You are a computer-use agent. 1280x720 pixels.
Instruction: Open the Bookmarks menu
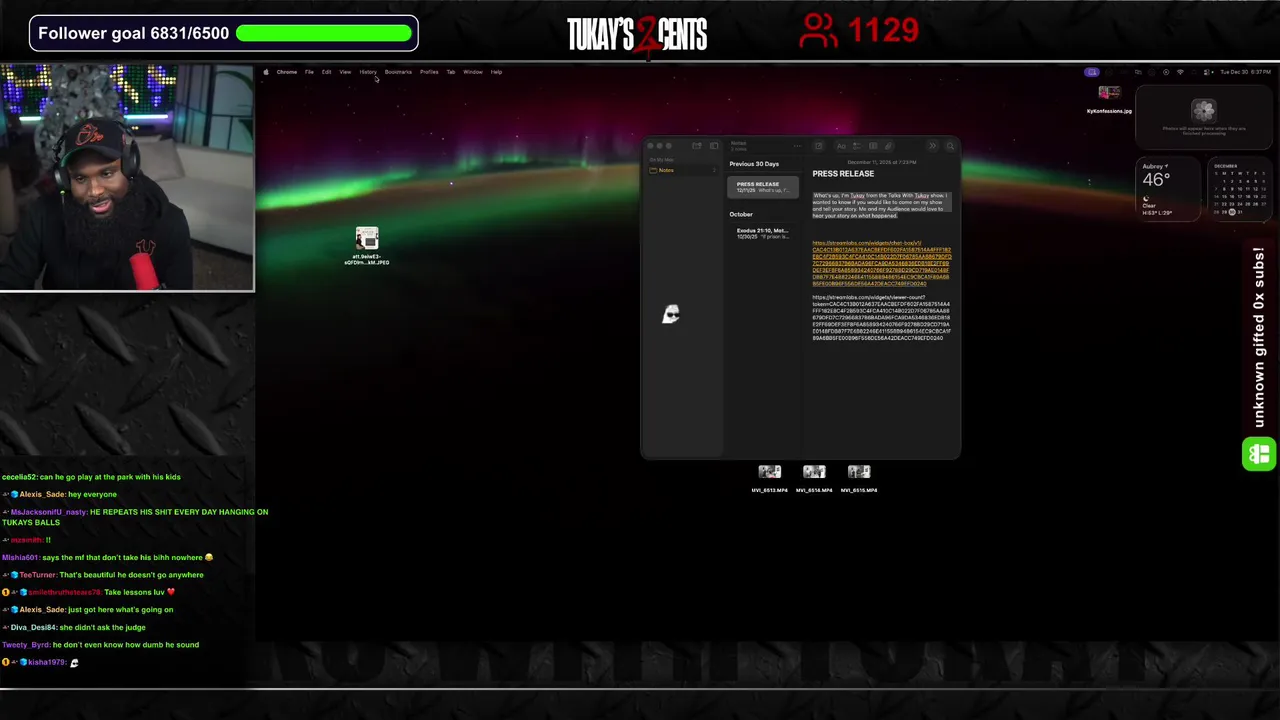(398, 72)
